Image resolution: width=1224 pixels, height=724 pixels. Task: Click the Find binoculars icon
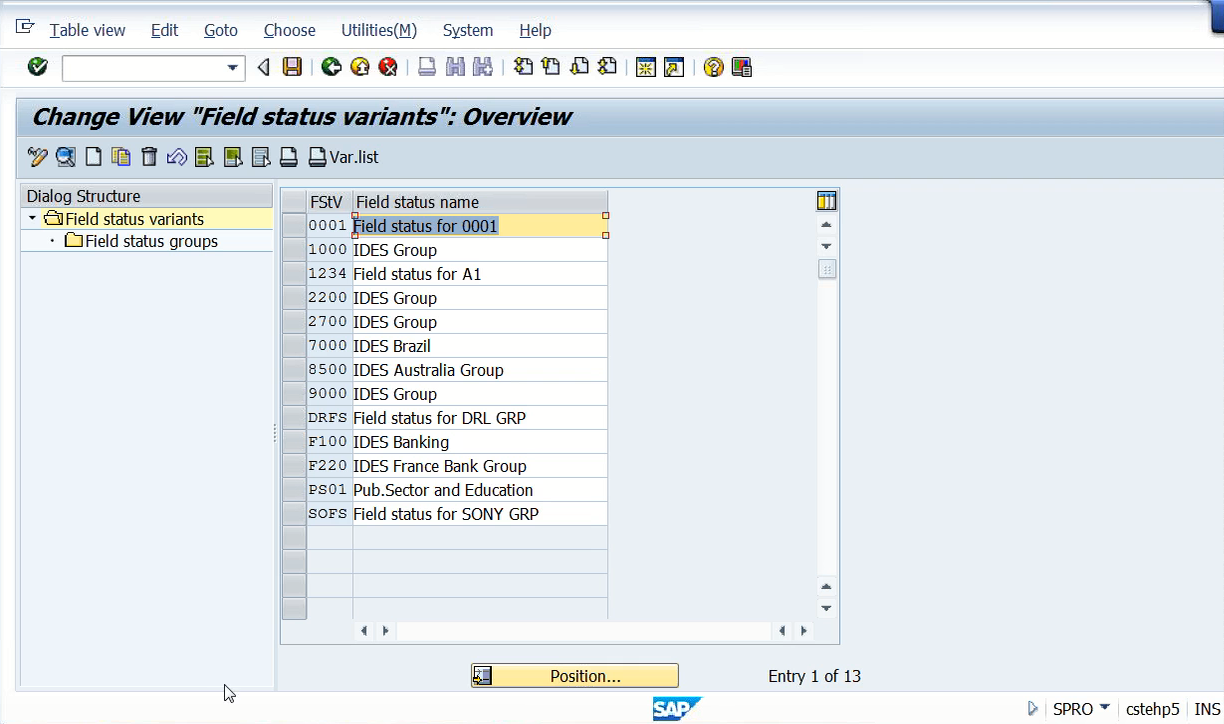point(455,67)
